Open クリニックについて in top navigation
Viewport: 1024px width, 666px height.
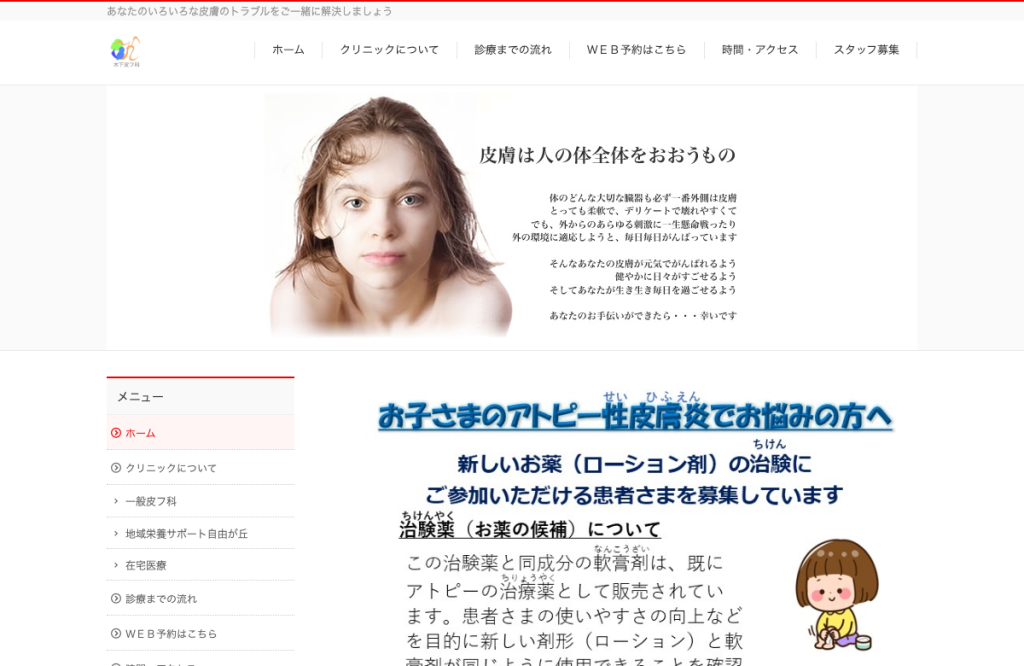[389, 50]
